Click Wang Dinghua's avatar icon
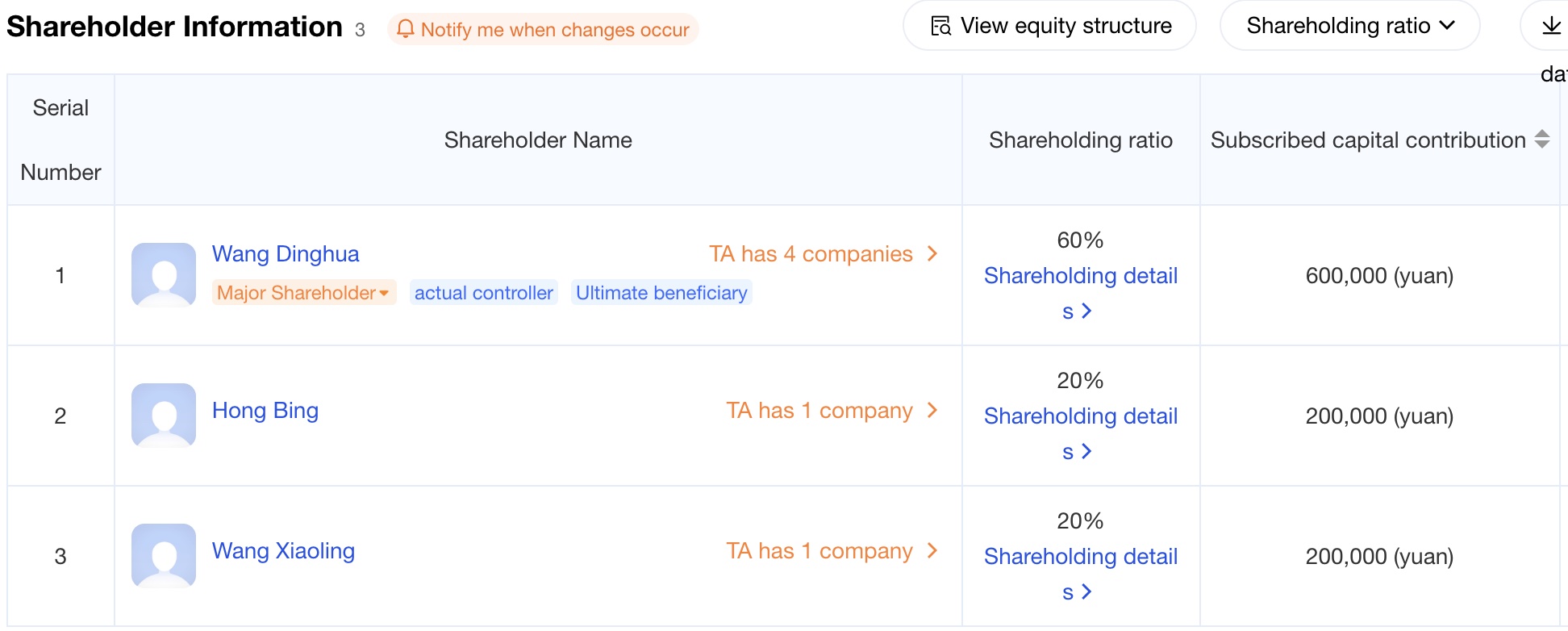 [x=163, y=275]
